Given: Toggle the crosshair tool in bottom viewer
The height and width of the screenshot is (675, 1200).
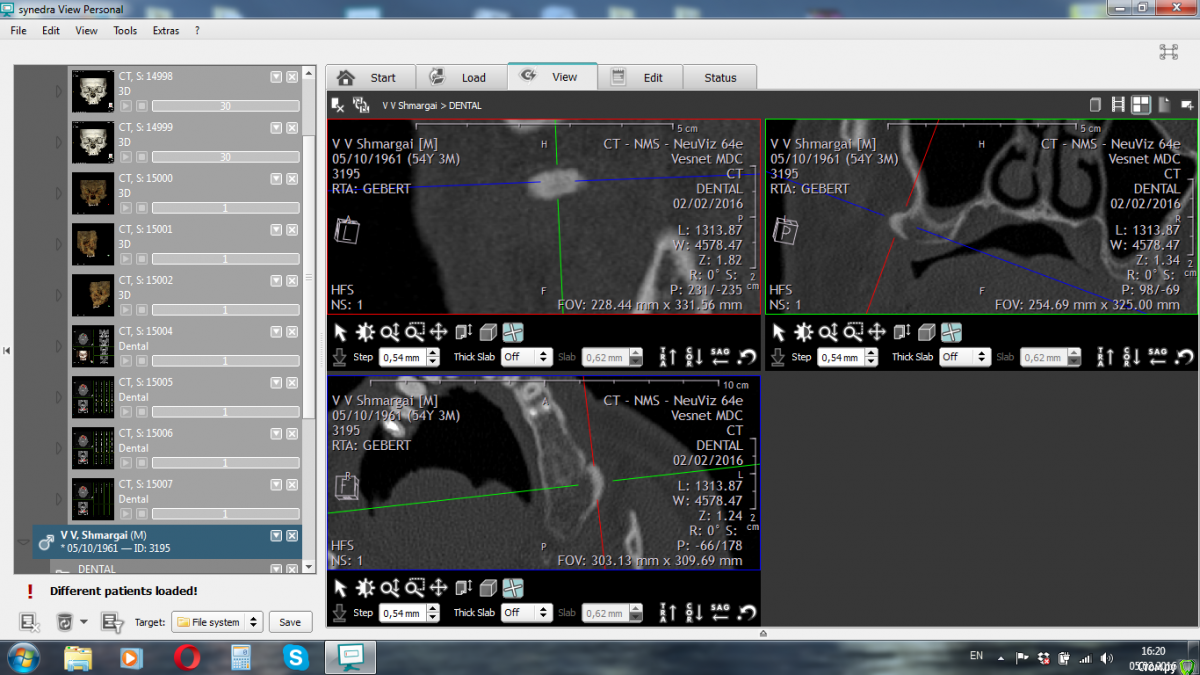Looking at the screenshot, I should tap(513, 588).
